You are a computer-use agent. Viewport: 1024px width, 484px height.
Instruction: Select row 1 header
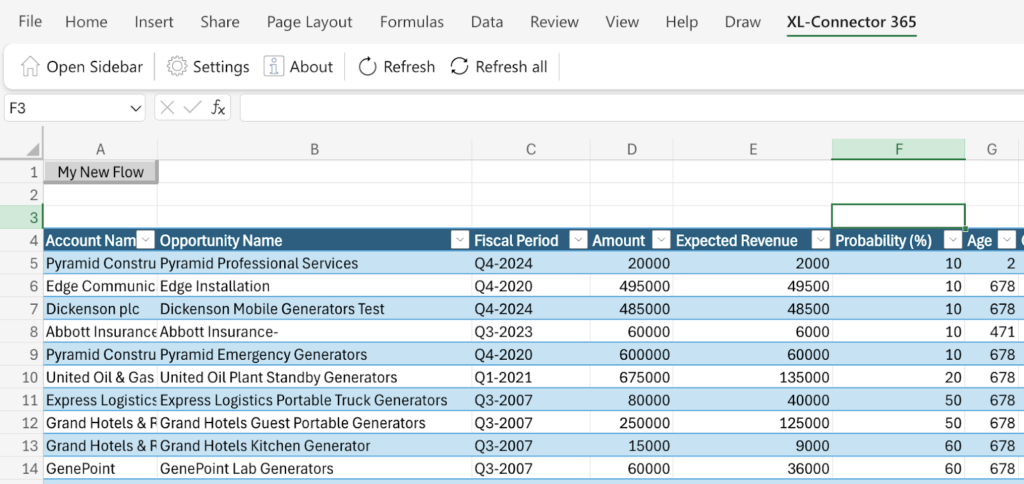click(x=22, y=172)
